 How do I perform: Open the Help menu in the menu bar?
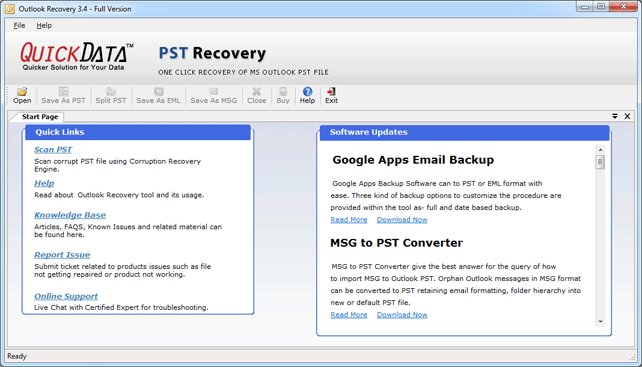coord(44,25)
